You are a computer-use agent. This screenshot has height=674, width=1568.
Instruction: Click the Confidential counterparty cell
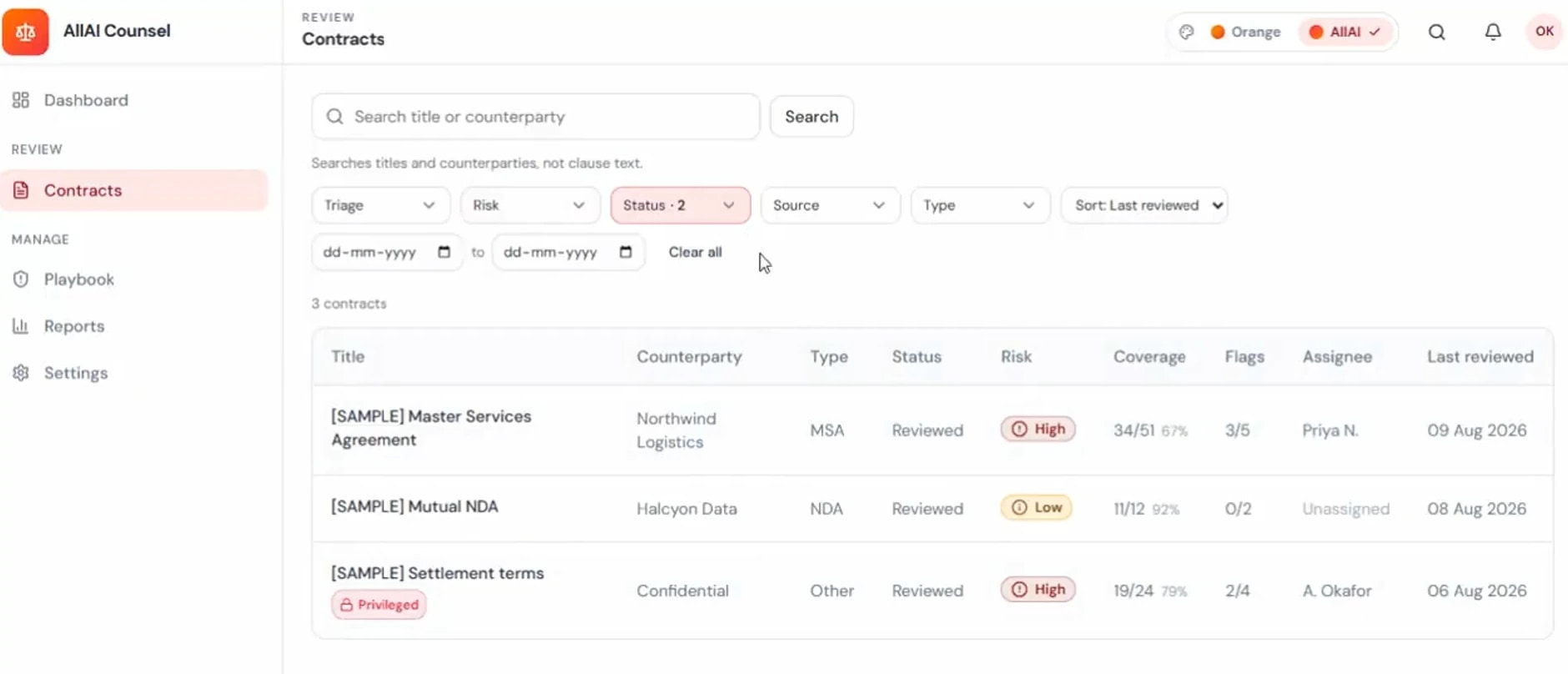682,591
